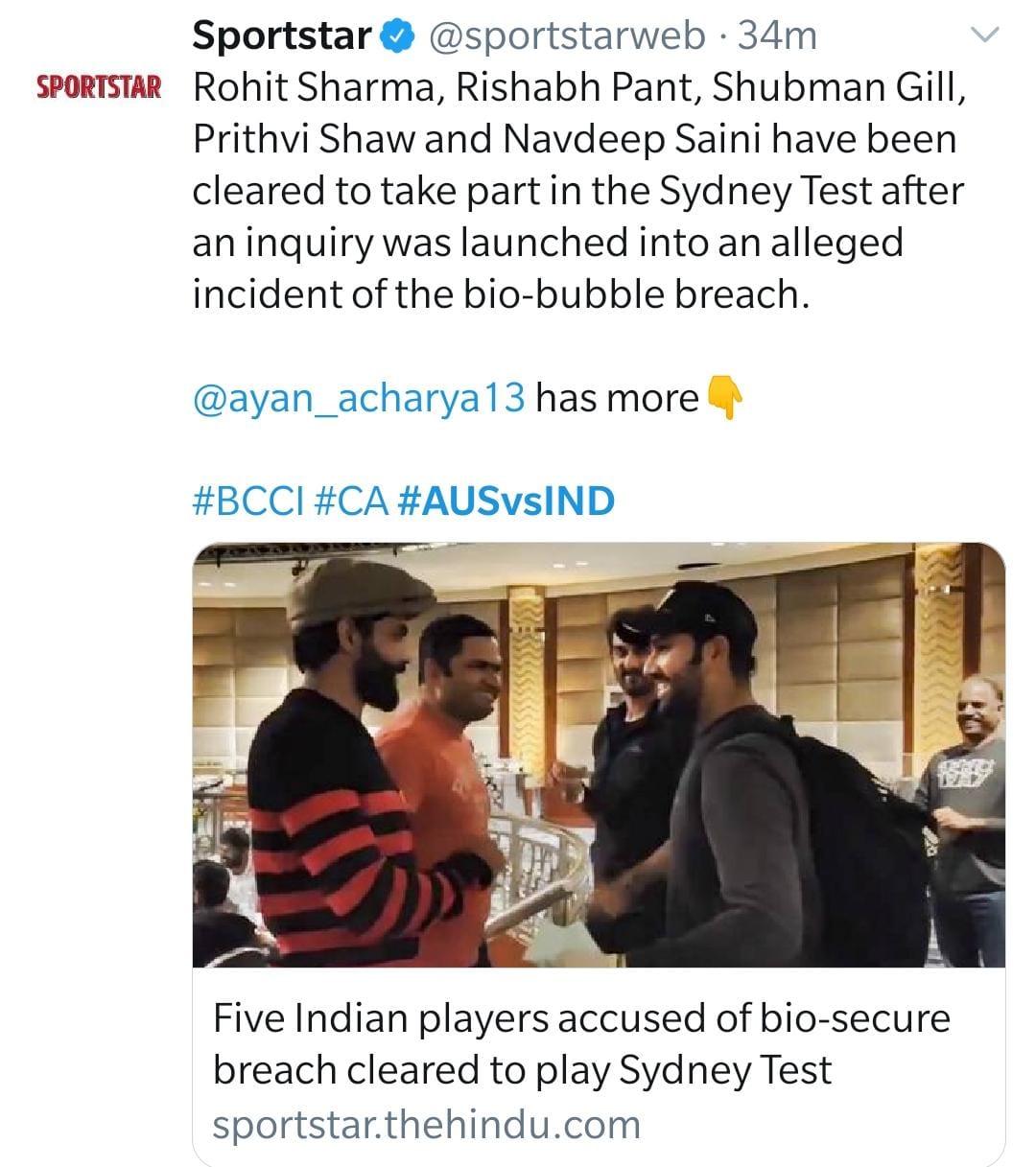The image size is (1036, 1167).
Task: Open the Sportstar profile logo avatar
Action: tap(99, 87)
